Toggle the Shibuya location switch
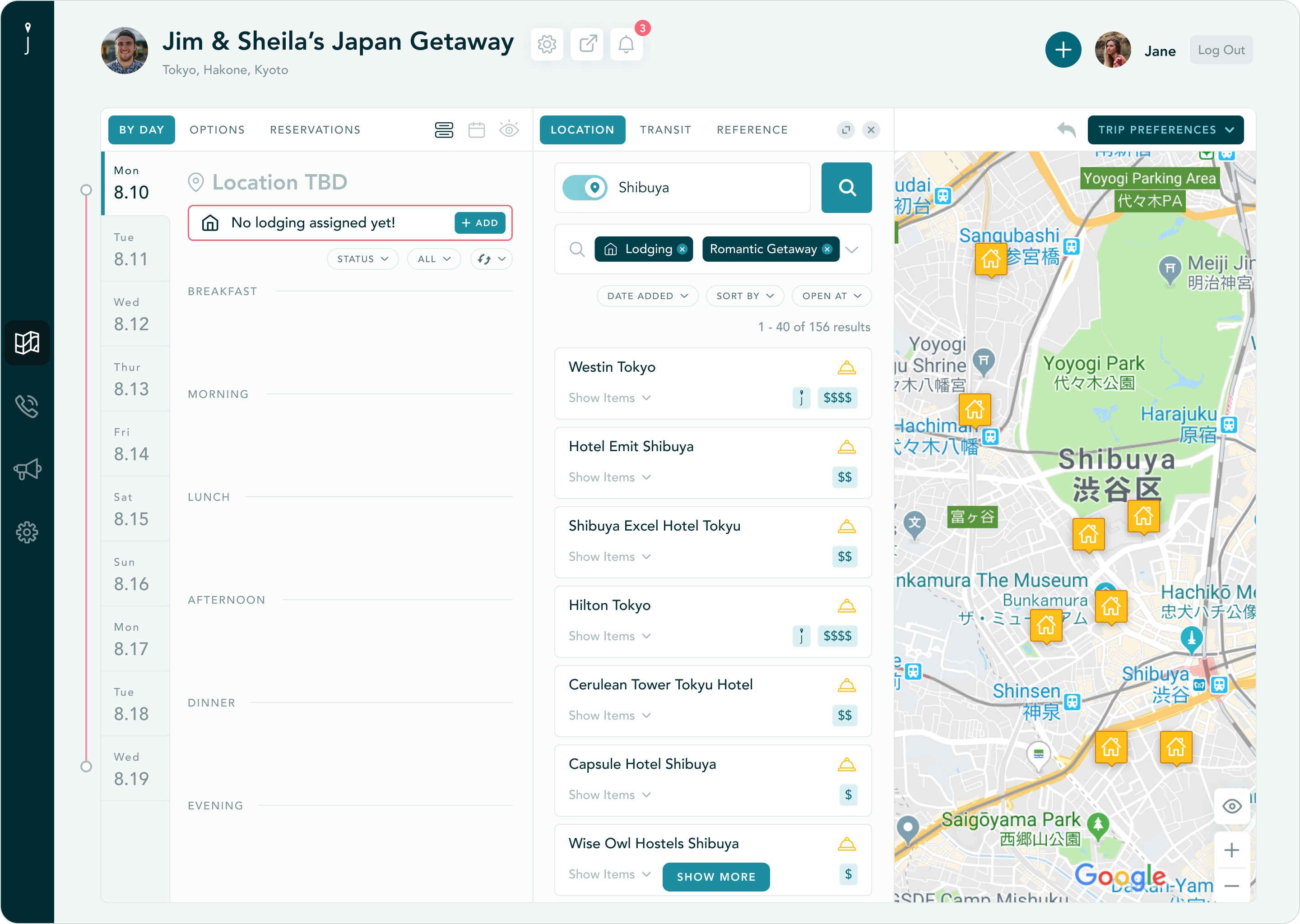Viewport: 1300px width, 924px height. point(585,188)
